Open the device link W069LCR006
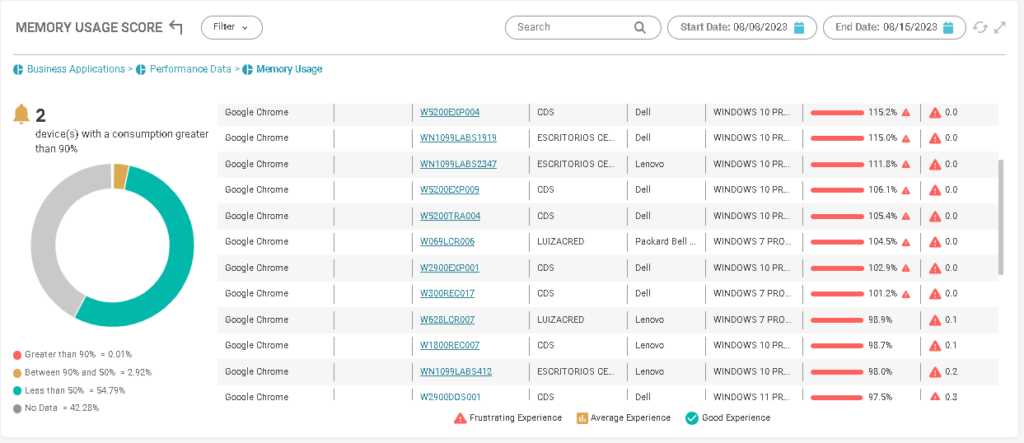This screenshot has width=1024, height=443. (447, 242)
